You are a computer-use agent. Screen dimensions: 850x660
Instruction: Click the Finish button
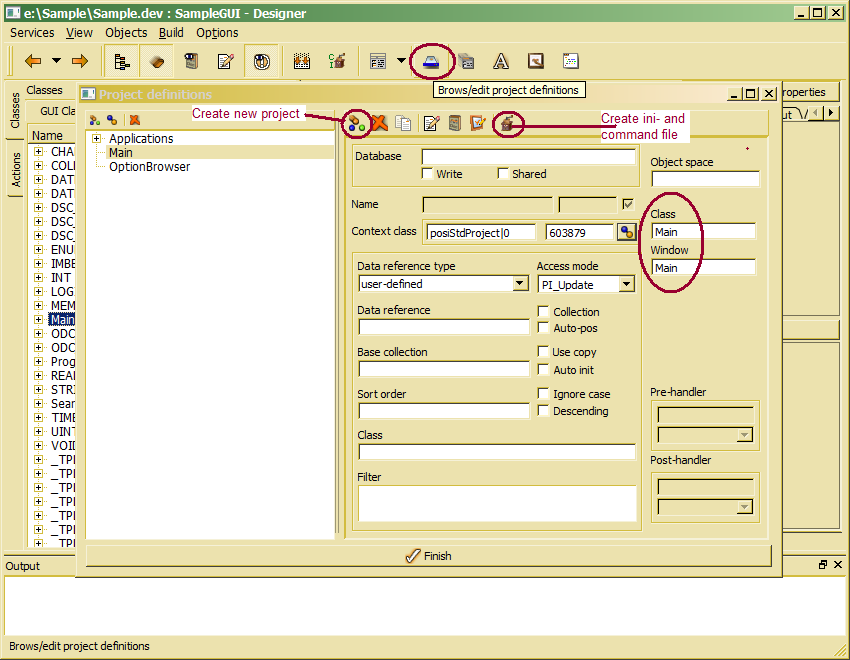click(x=428, y=556)
